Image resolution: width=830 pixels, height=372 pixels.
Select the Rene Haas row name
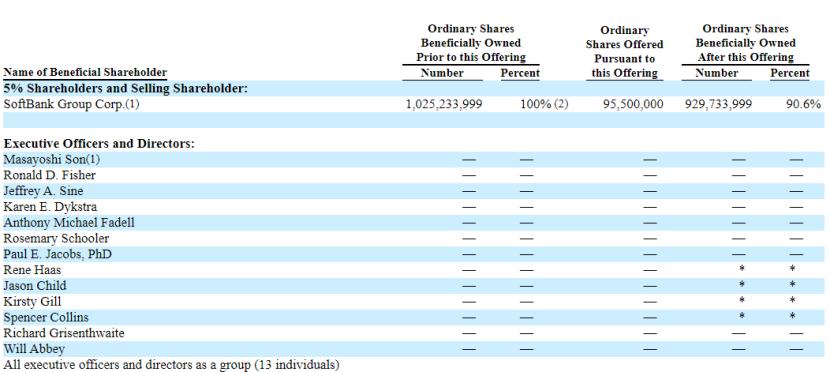[32, 270]
